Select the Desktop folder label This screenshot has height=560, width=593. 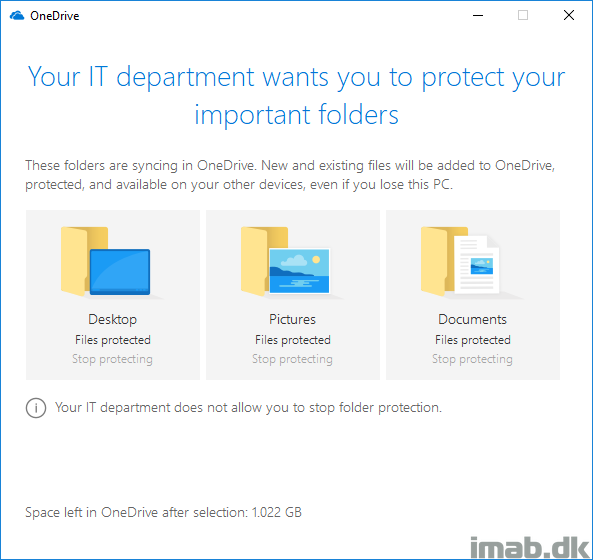pyautogui.click(x=113, y=320)
